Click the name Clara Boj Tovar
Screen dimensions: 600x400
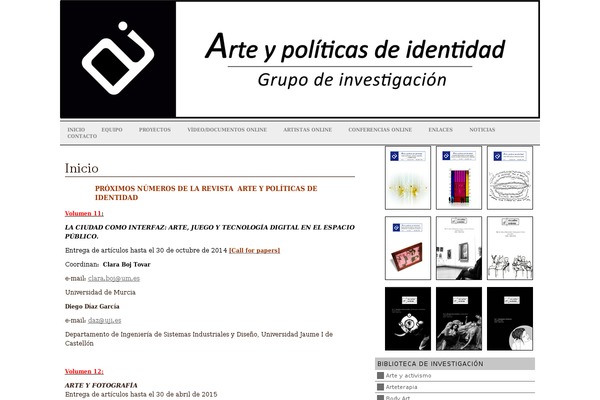(x=127, y=264)
